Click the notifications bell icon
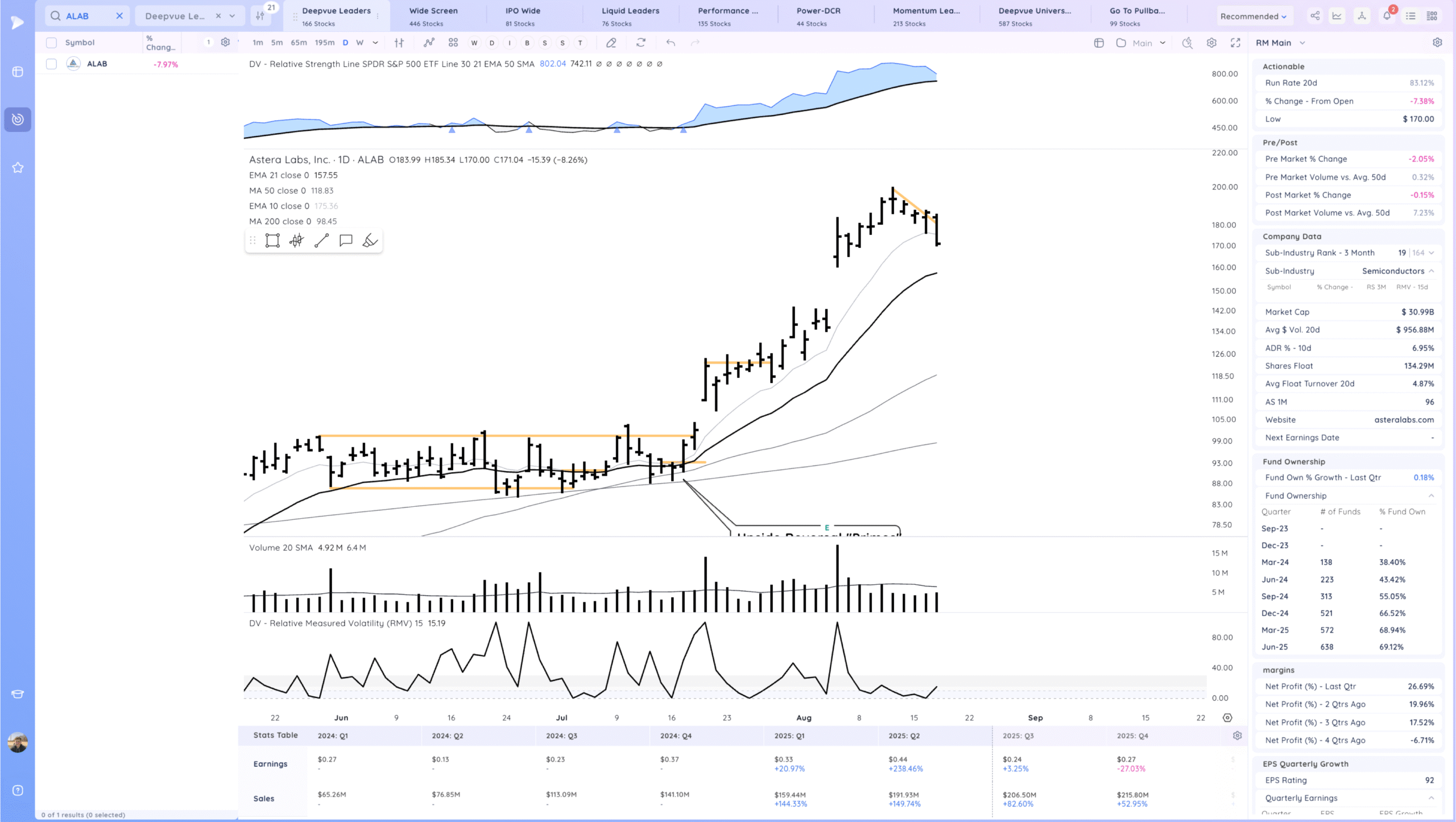 1387,15
